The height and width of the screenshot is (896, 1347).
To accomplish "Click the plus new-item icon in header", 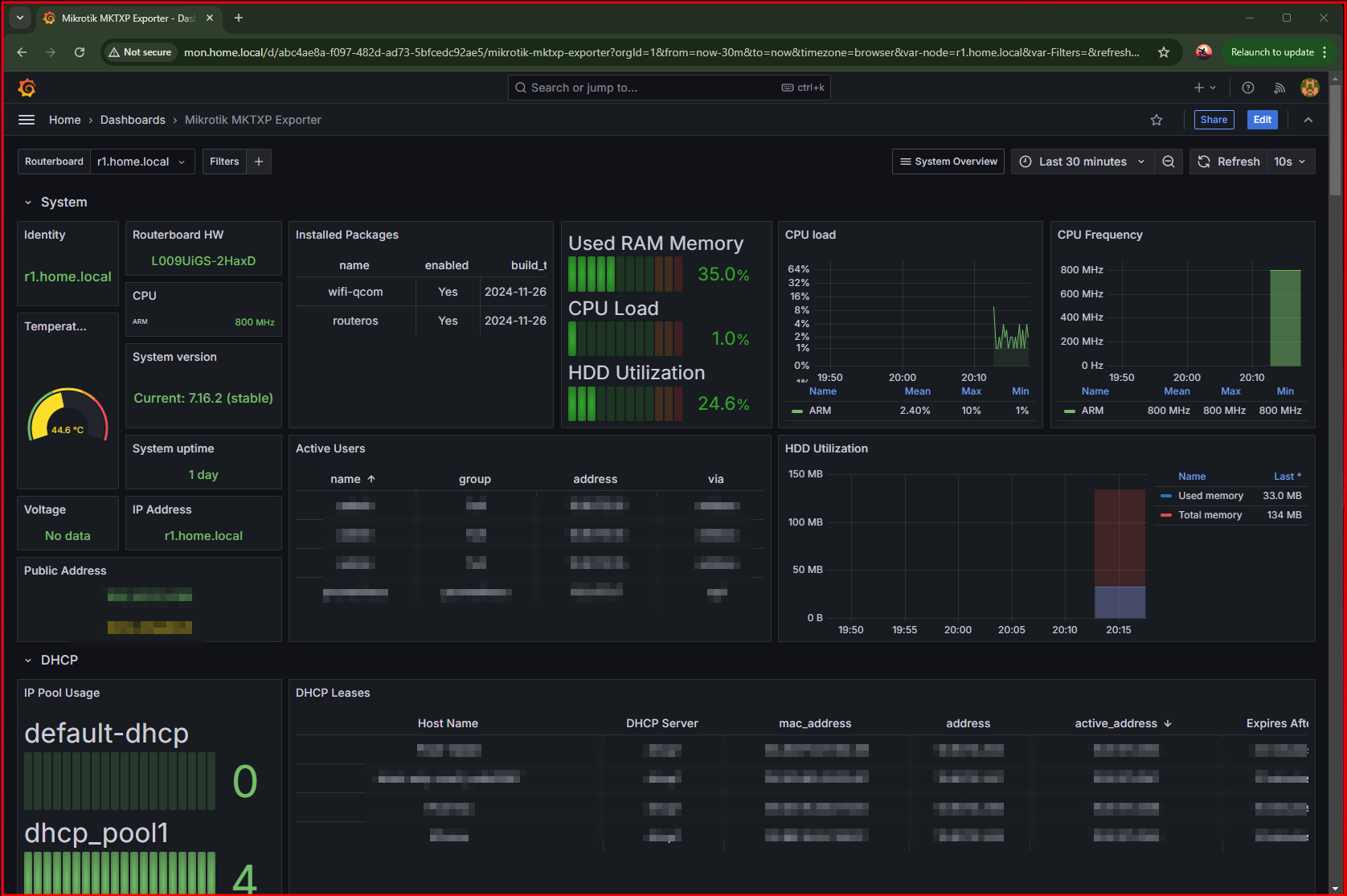I will click(x=1205, y=88).
